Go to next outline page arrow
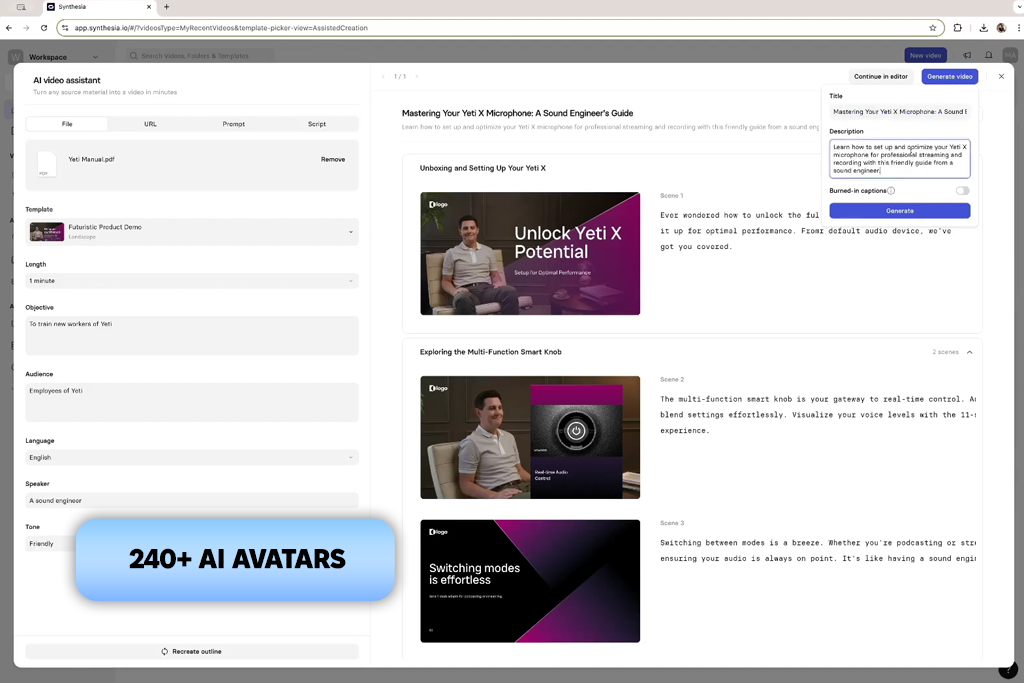This screenshot has height=683, width=1024. (x=417, y=76)
